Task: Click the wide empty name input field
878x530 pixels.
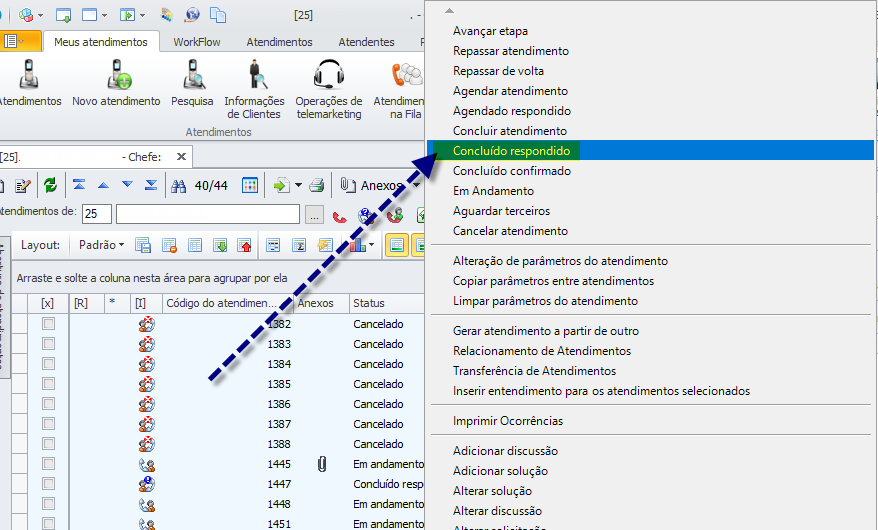Action: [208, 214]
